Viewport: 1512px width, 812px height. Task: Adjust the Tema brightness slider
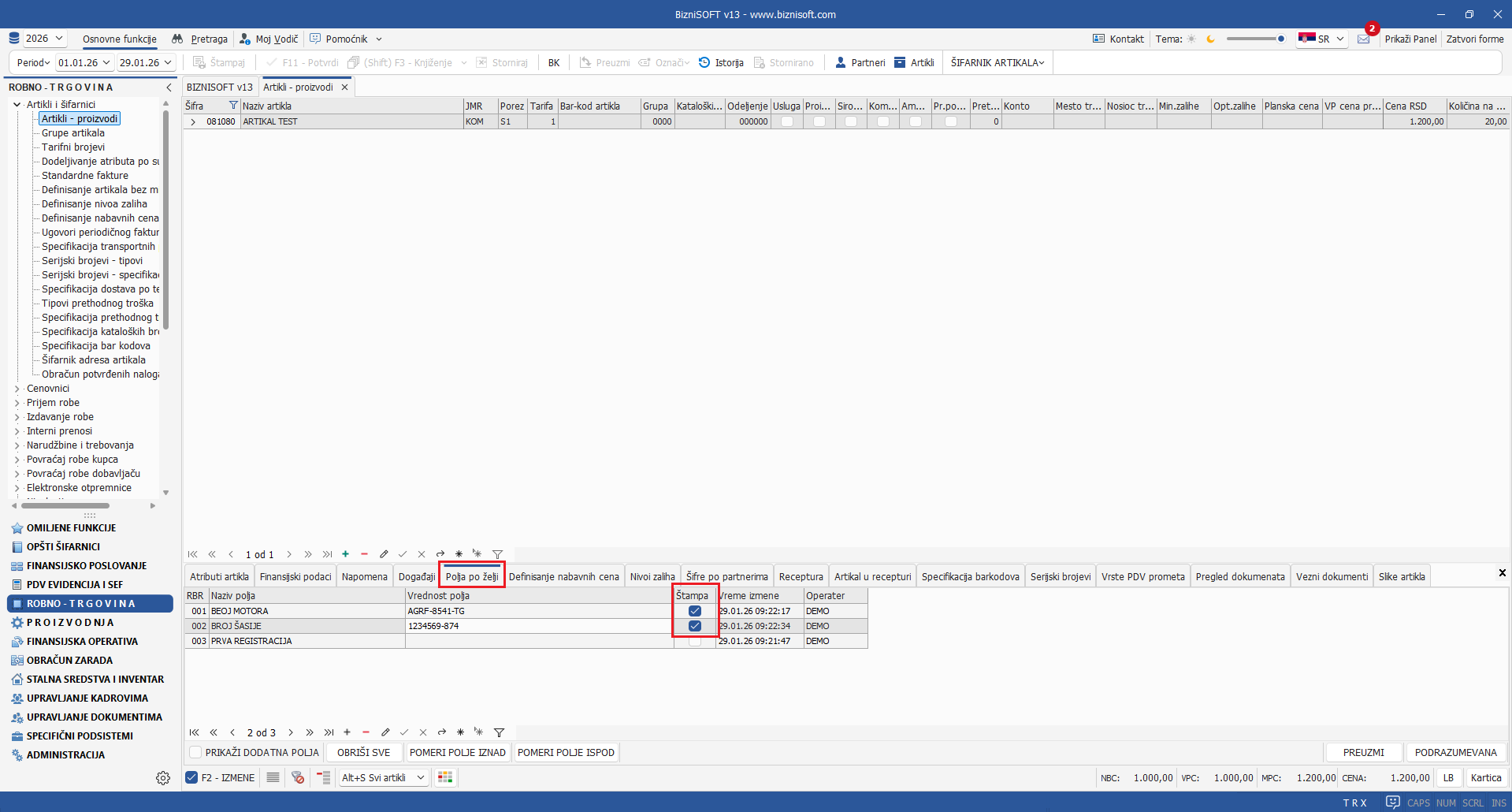click(x=1280, y=39)
